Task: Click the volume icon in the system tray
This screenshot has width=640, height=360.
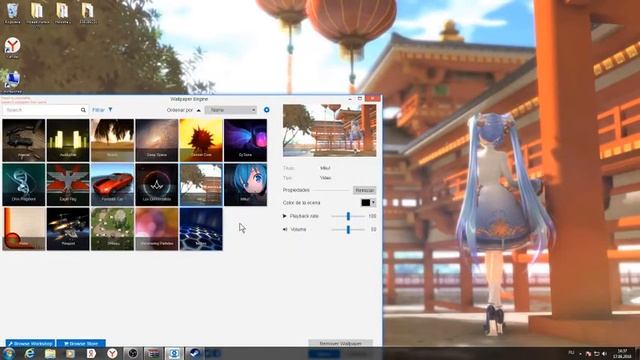Action: pyautogui.click(x=604, y=353)
